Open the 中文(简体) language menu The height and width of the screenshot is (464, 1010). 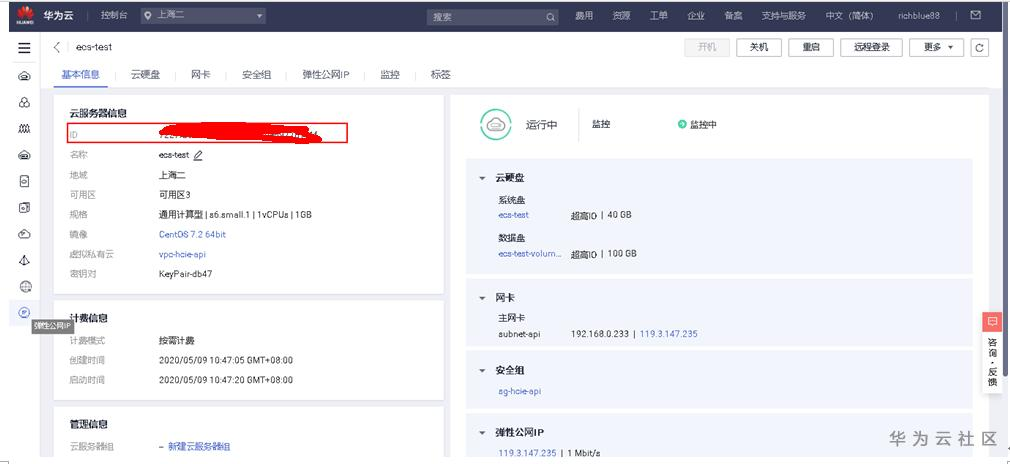(849, 15)
